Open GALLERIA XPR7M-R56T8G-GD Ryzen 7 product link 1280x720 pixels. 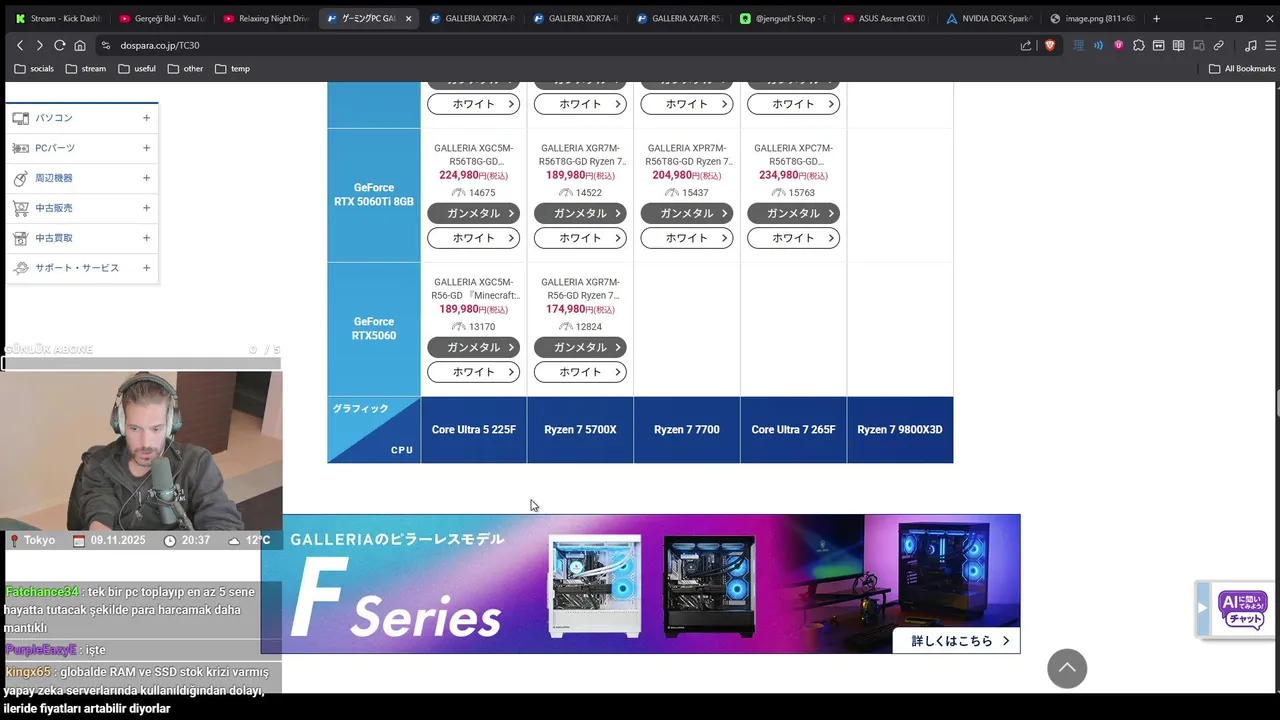pyautogui.click(x=687, y=154)
